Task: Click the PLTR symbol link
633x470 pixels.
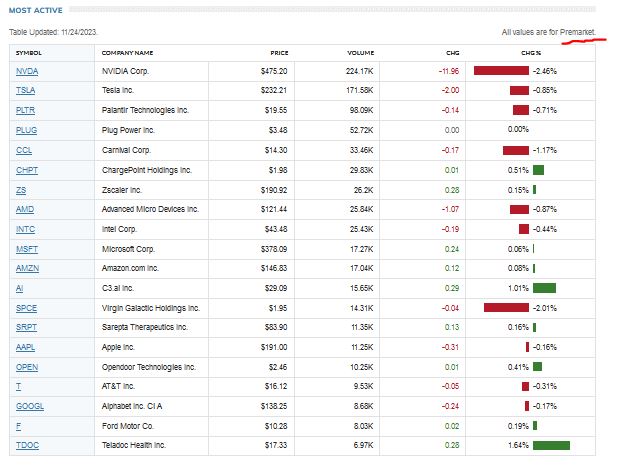Action: tap(26, 111)
